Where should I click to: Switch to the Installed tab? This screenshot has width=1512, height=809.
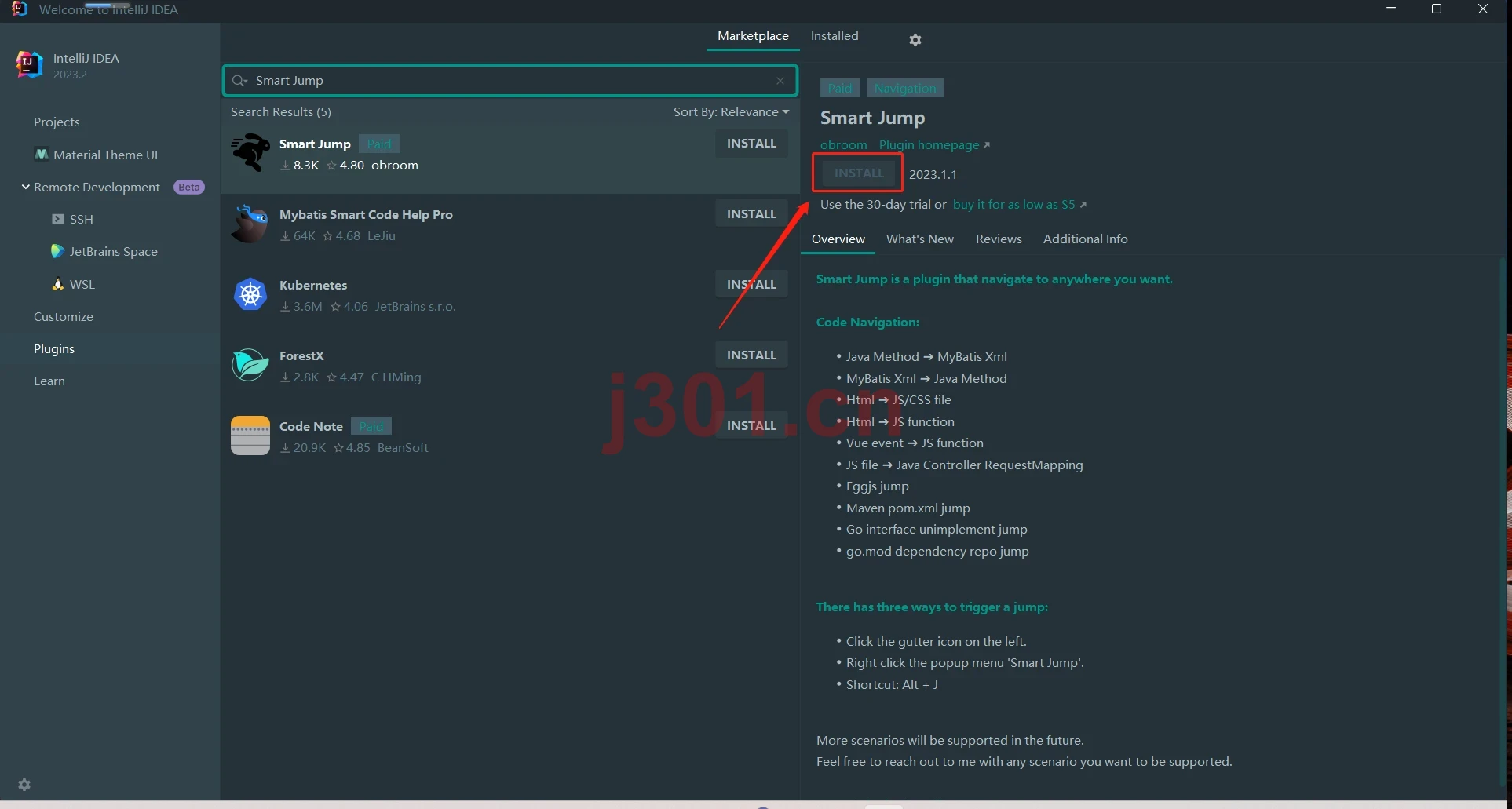pyautogui.click(x=835, y=36)
